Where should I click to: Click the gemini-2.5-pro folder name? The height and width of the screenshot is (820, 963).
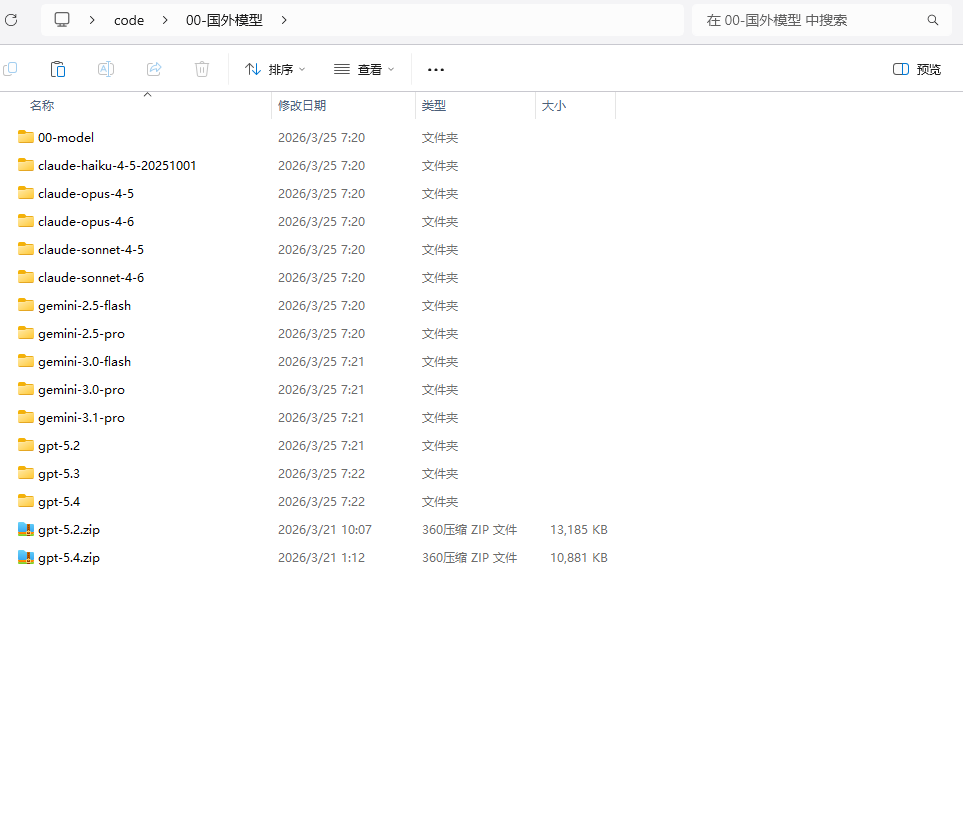pyautogui.click(x=81, y=334)
